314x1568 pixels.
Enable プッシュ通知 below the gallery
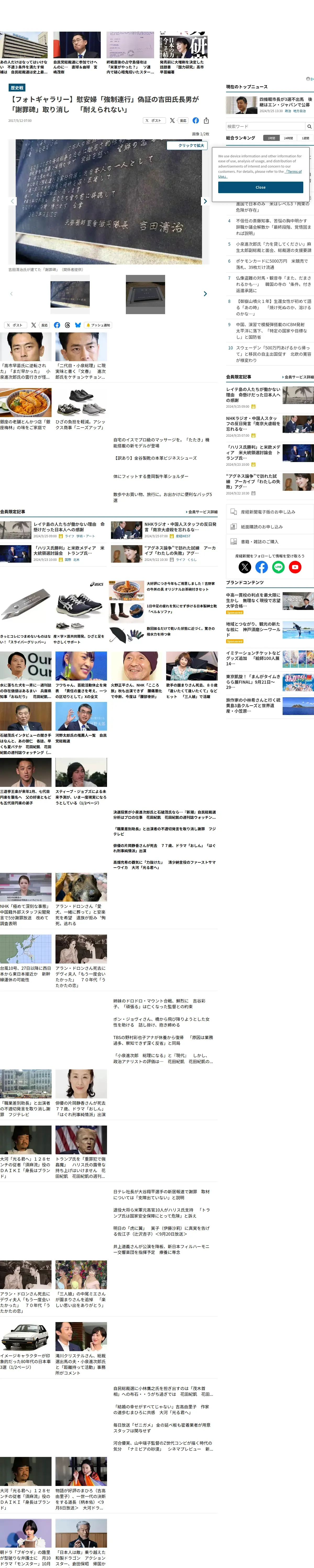tap(99, 325)
